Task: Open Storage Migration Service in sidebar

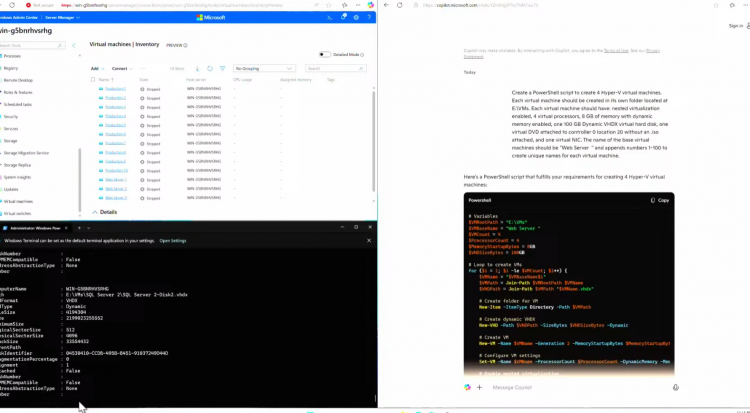Action: [26, 153]
